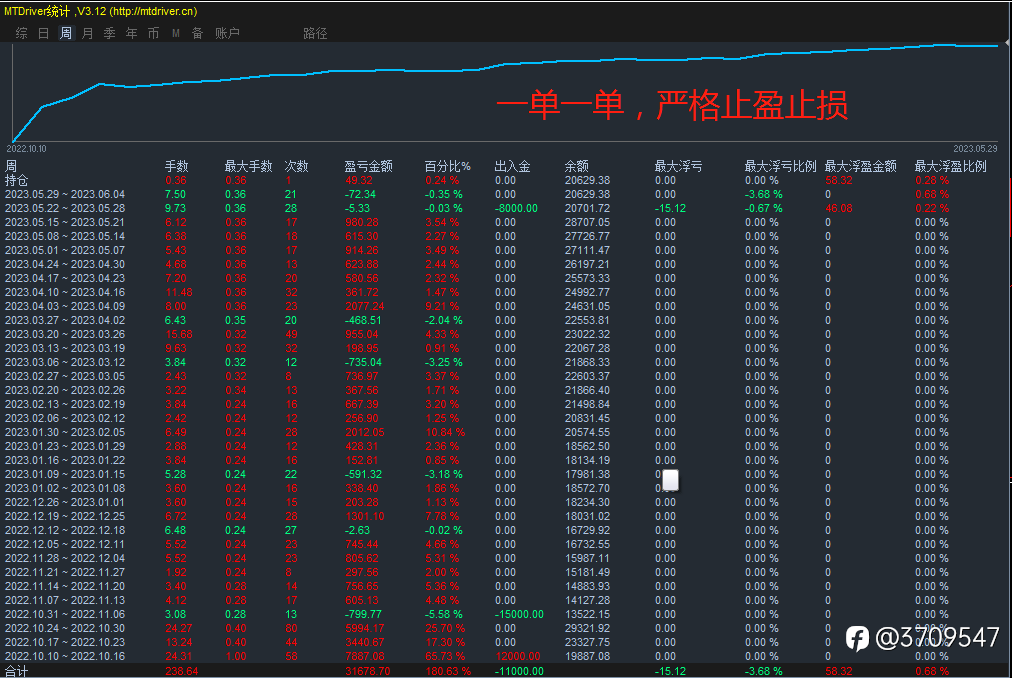Select week row 2022.10.31 ~ 2022.11.06
Viewport: 1012px width, 678px height.
pyautogui.click(x=506, y=614)
